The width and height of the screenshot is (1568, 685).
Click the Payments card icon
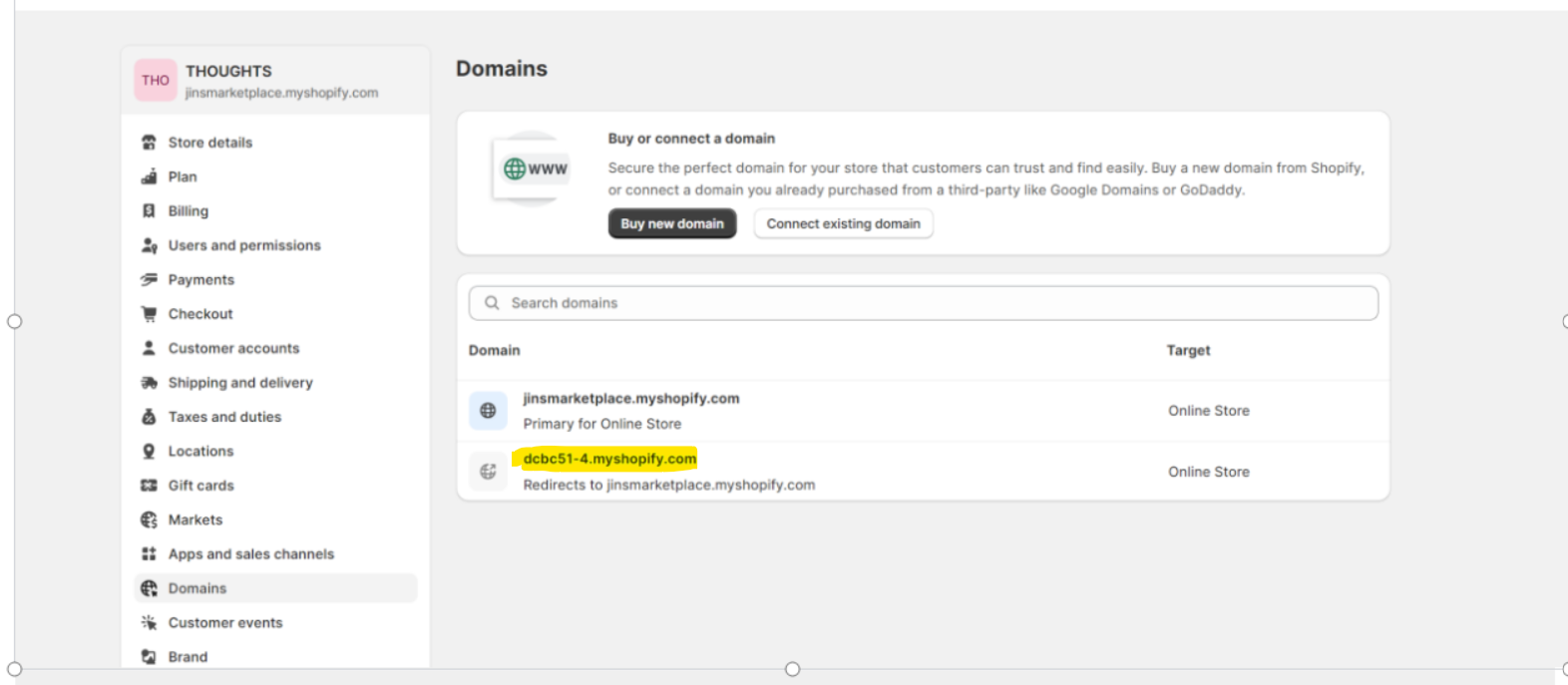[149, 280]
